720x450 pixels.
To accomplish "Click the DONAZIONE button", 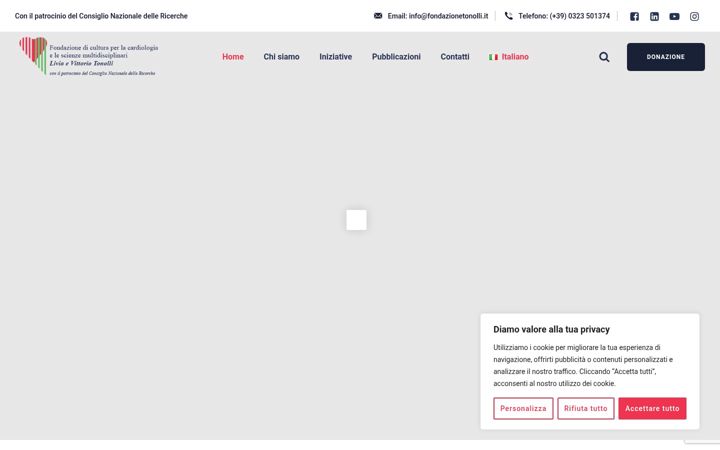I will tap(666, 57).
